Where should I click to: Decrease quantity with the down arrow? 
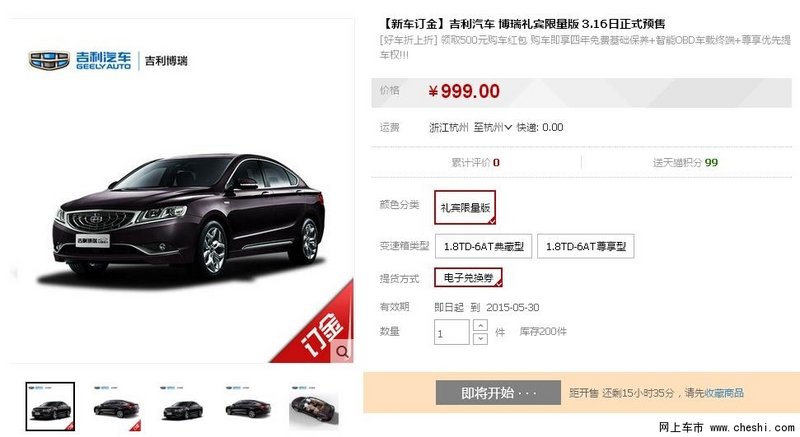(x=480, y=339)
